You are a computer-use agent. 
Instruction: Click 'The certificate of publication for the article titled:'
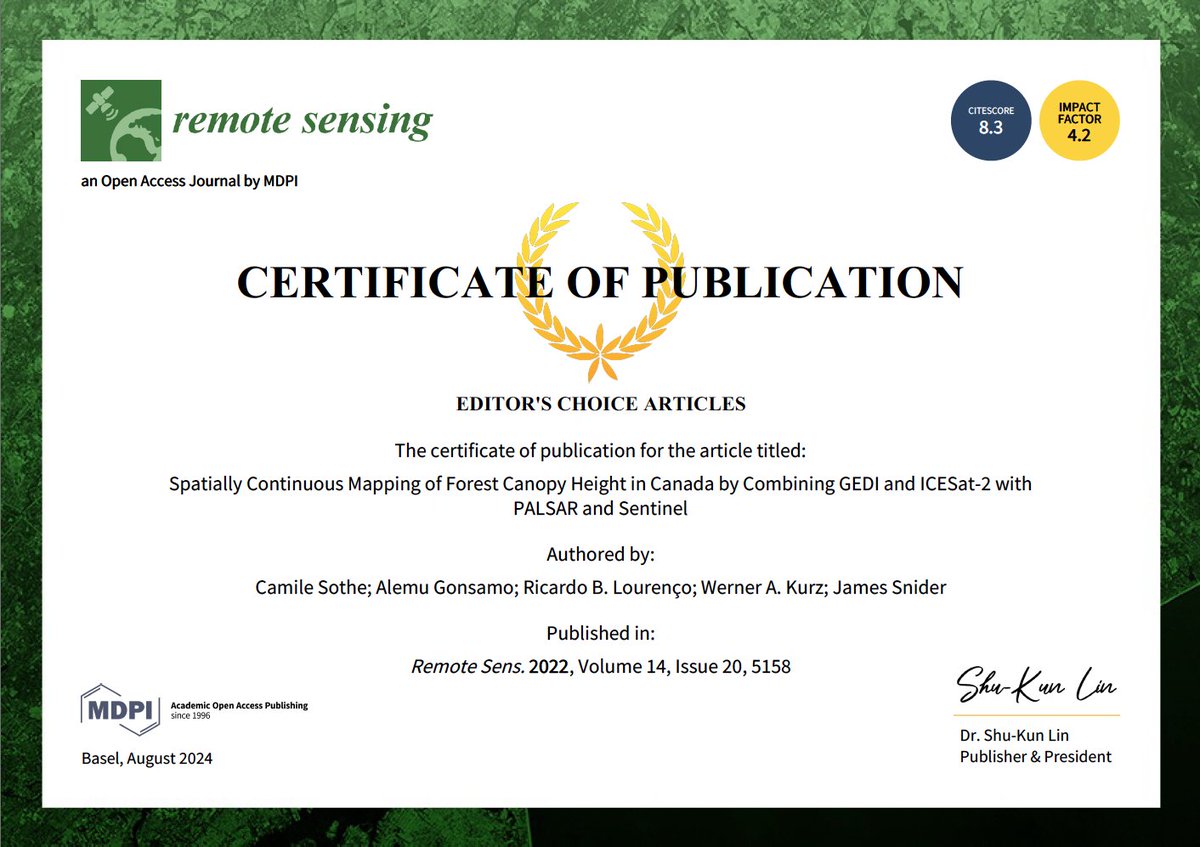[601, 449]
